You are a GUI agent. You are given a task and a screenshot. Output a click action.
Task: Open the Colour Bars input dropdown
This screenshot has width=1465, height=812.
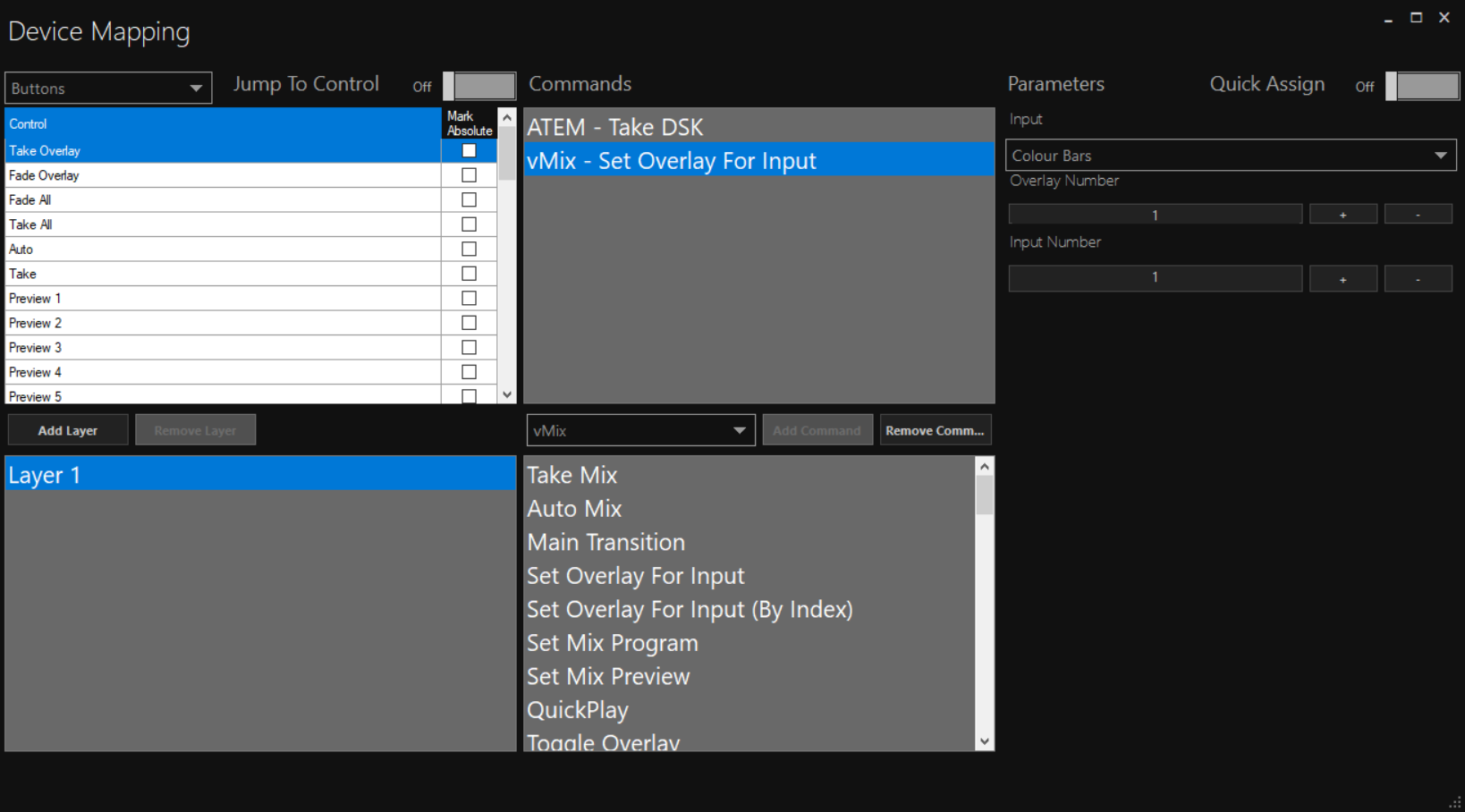[x=1231, y=155]
